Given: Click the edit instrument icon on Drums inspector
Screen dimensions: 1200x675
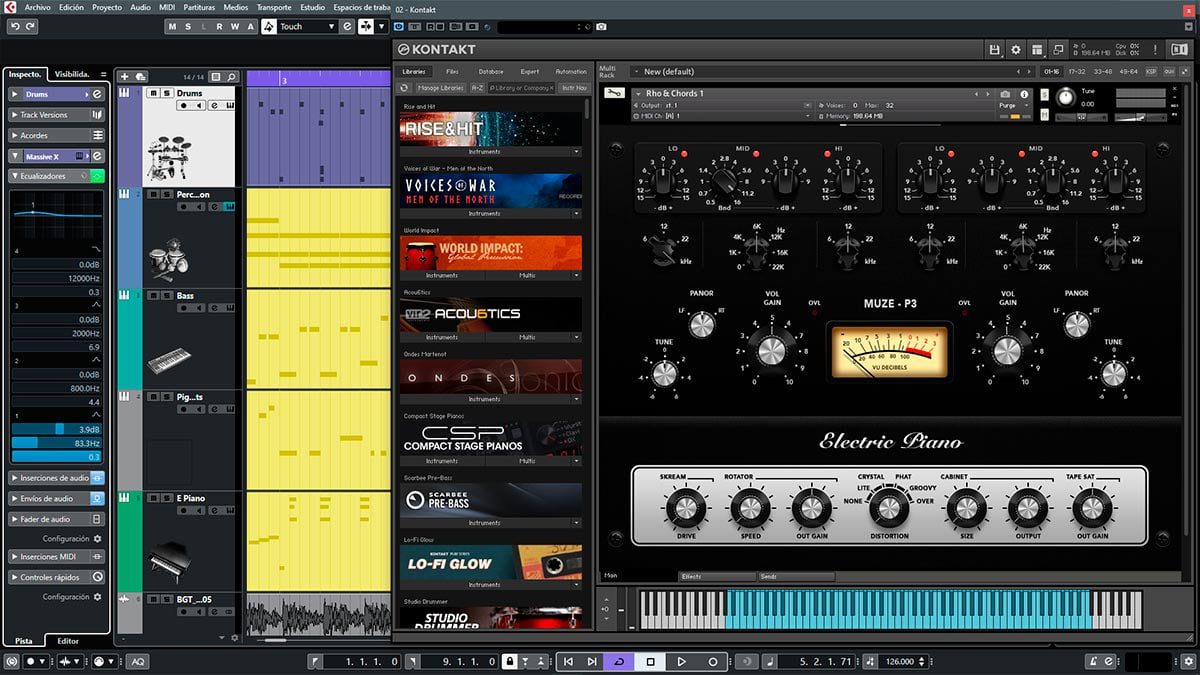Looking at the screenshot, I should point(97,94).
